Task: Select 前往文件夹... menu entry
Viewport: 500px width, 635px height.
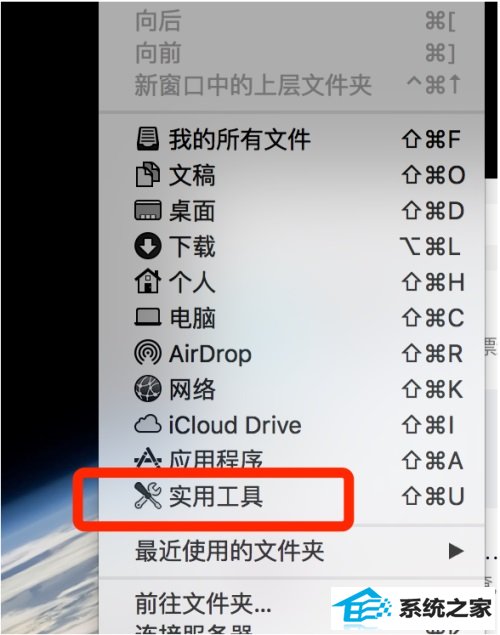Action: click(x=203, y=603)
